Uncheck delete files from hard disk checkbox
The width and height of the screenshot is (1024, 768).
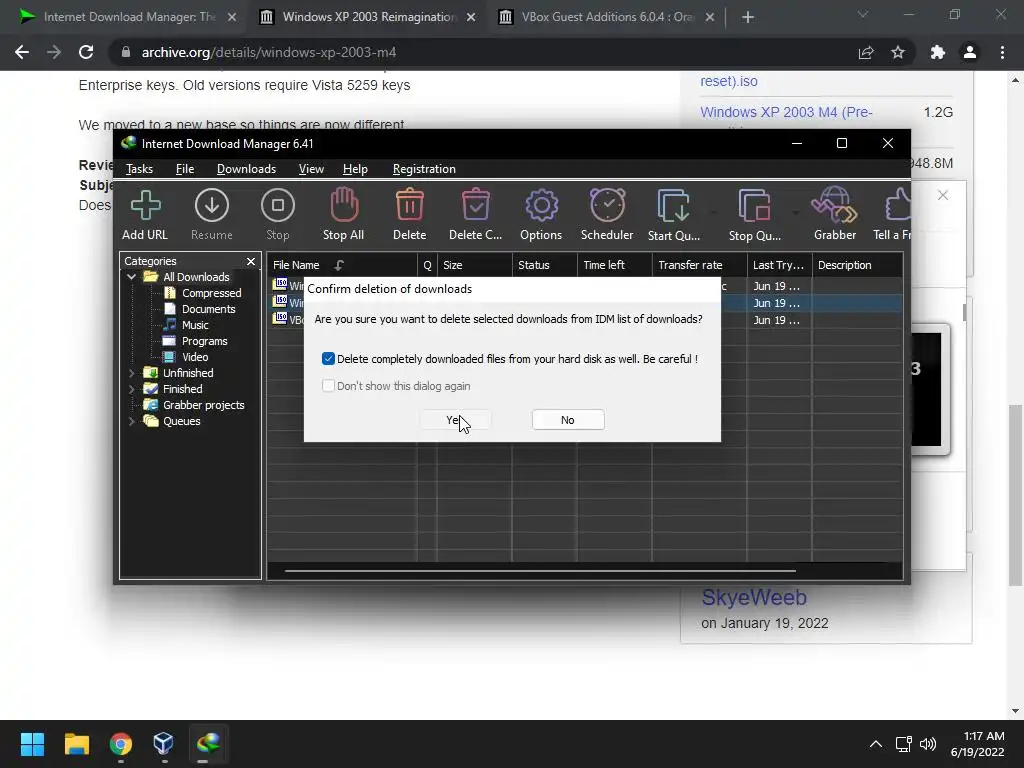[x=328, y=359]
